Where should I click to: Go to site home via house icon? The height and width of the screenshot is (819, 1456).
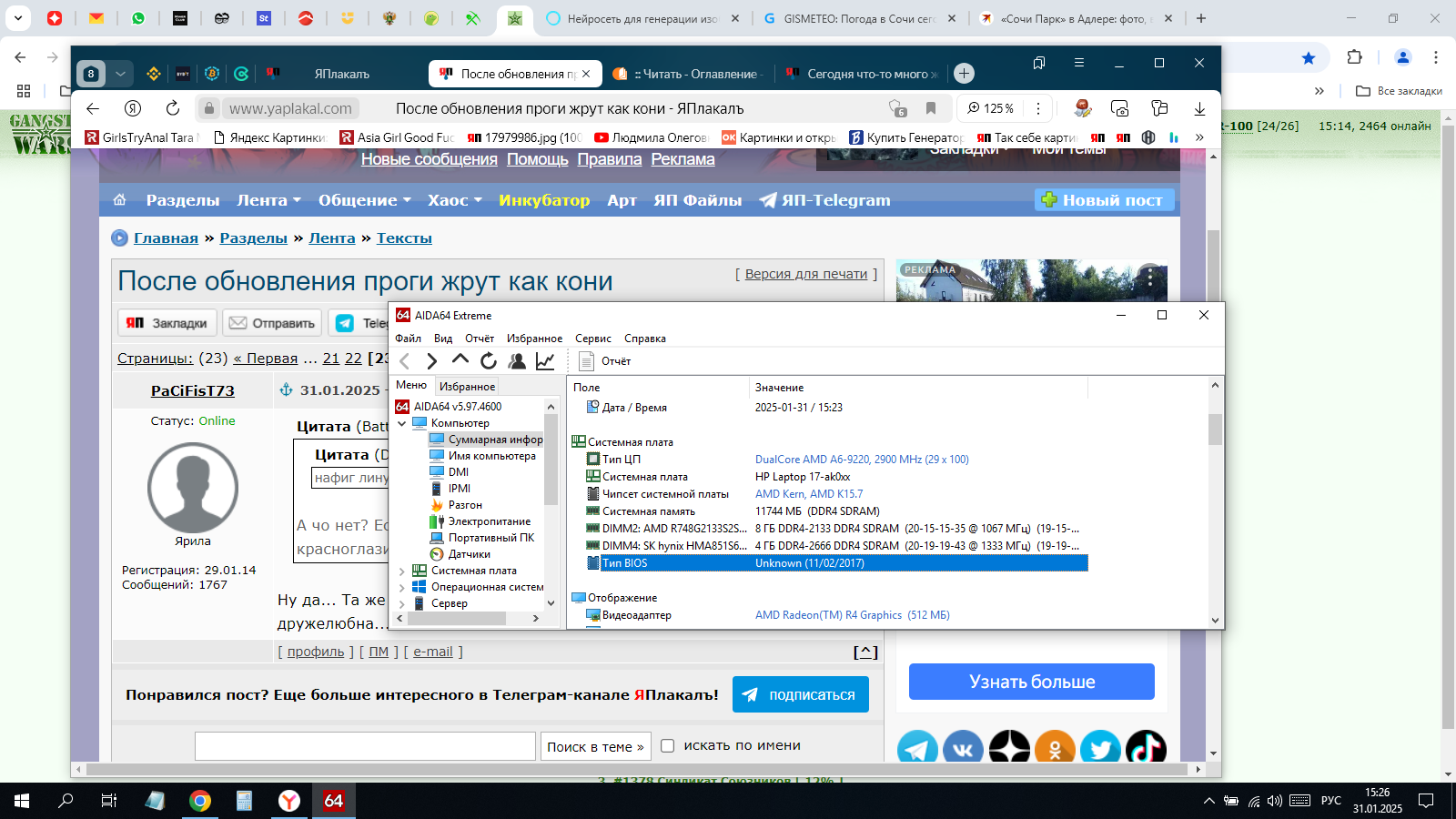pos(119,200)
